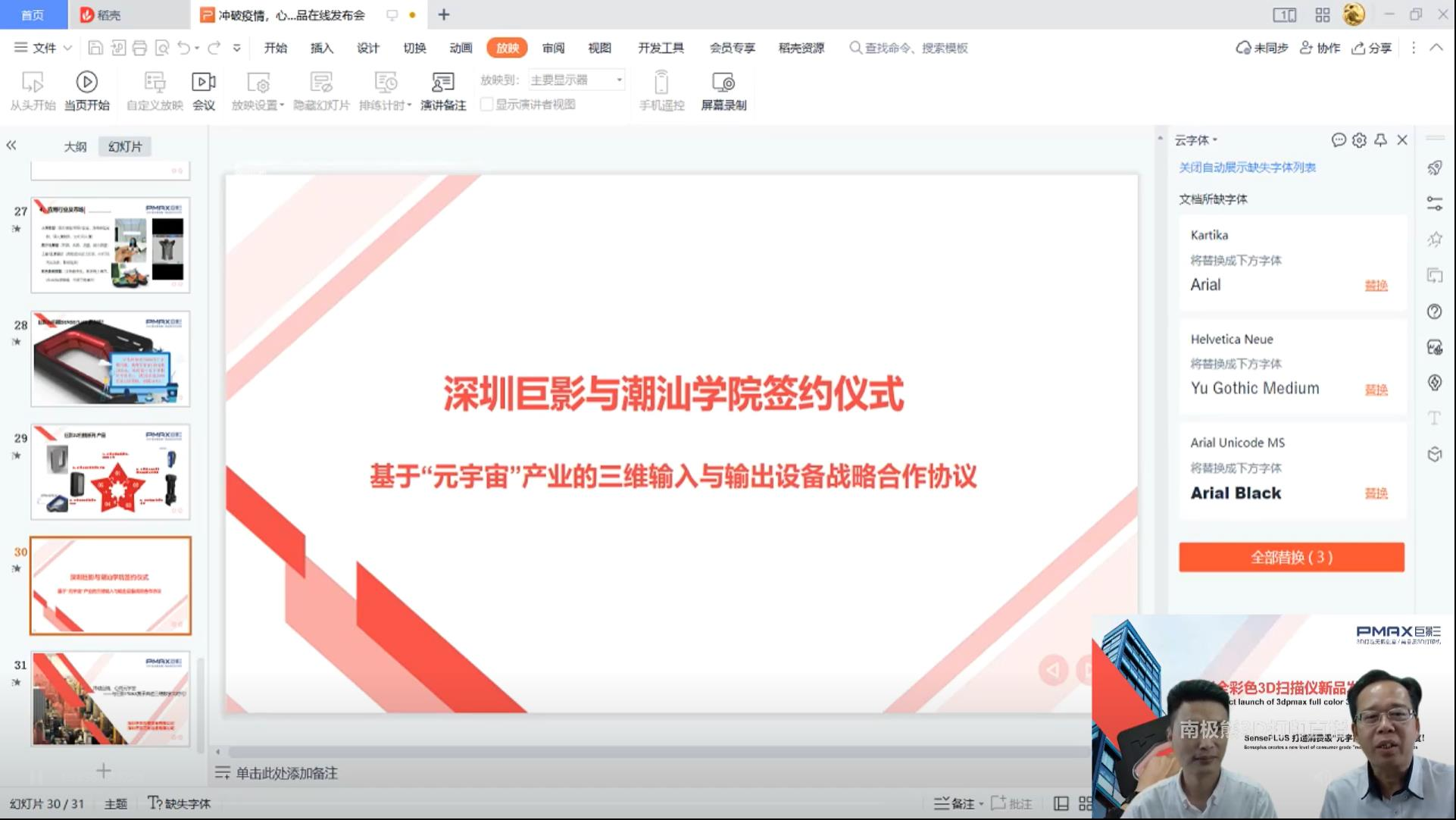This screenshot has height=820, width=1456.
Task: Open more options three-dot menu
Action: (x=1413, y=48)
